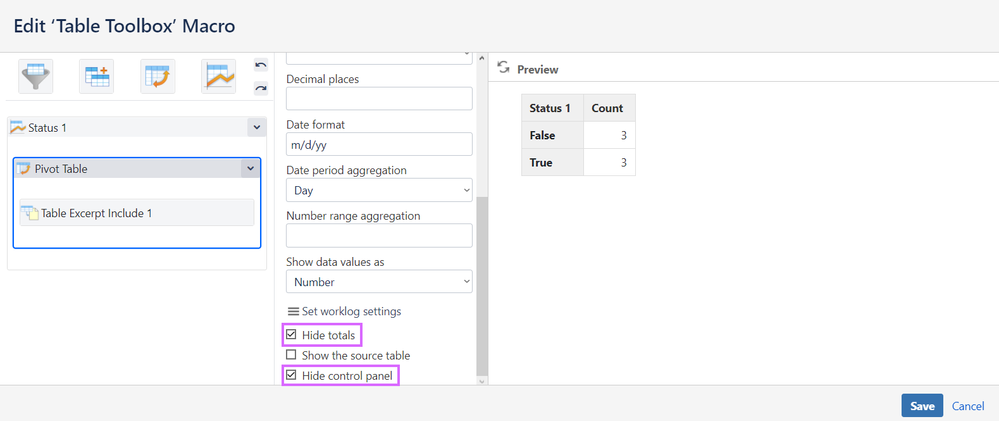Open the worklog settings hamburger icon
The height and width of the screenshot is (421, 999).
point(293,311)
